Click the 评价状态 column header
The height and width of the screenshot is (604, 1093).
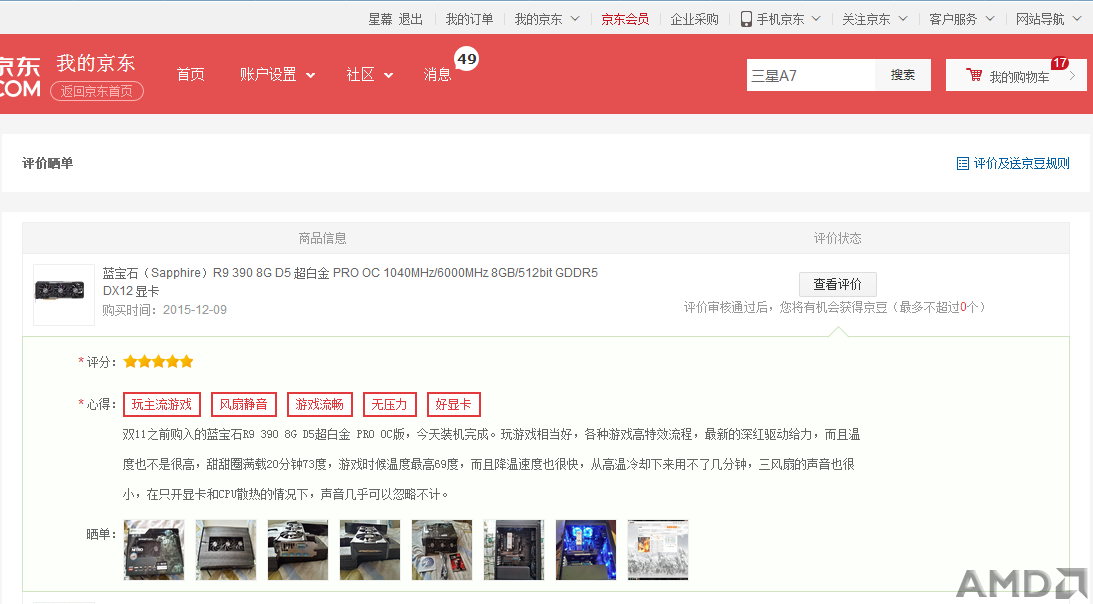tap(837, 239)
